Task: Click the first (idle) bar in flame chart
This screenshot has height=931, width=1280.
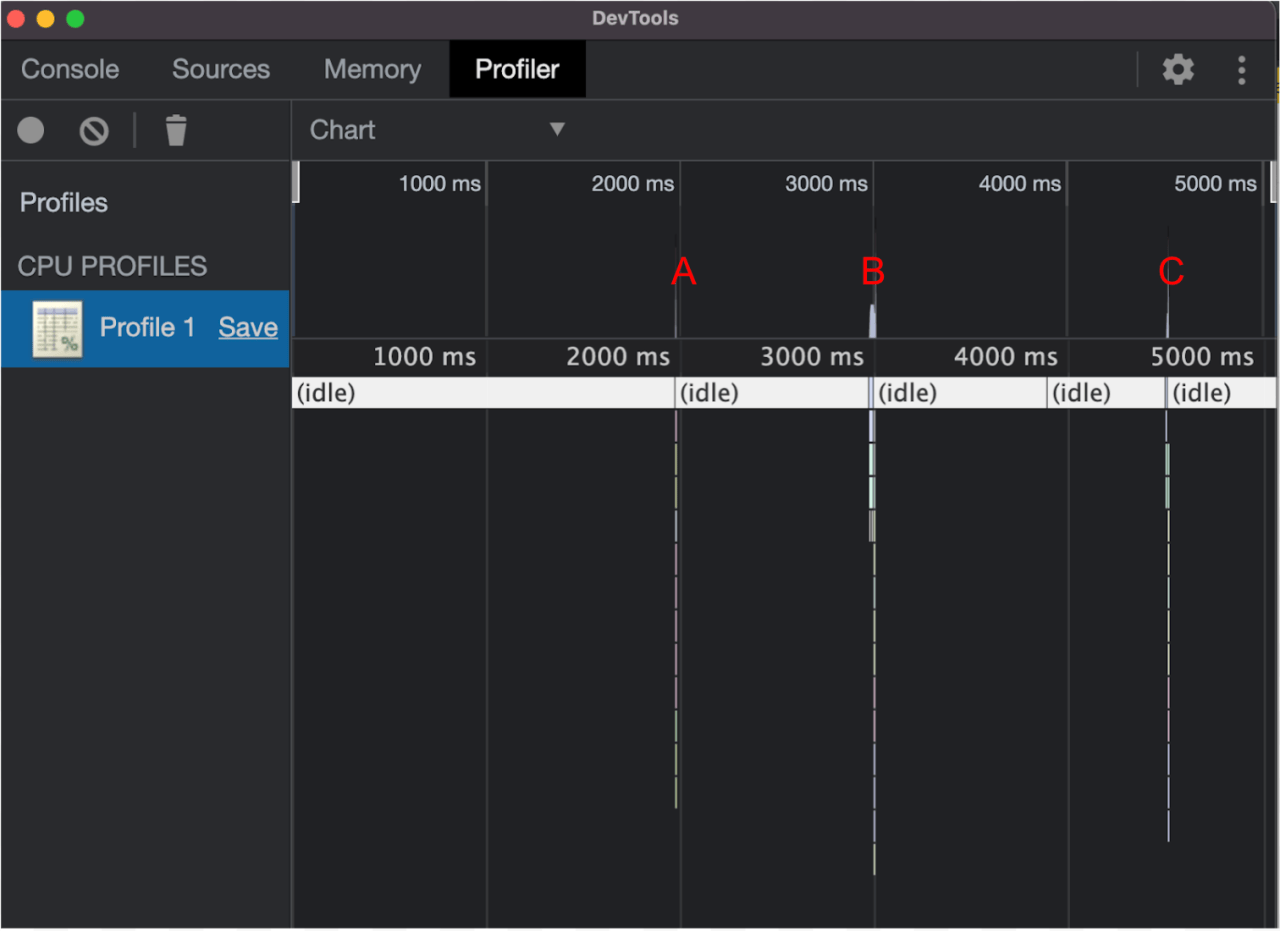Action: [x=483, y=393]
